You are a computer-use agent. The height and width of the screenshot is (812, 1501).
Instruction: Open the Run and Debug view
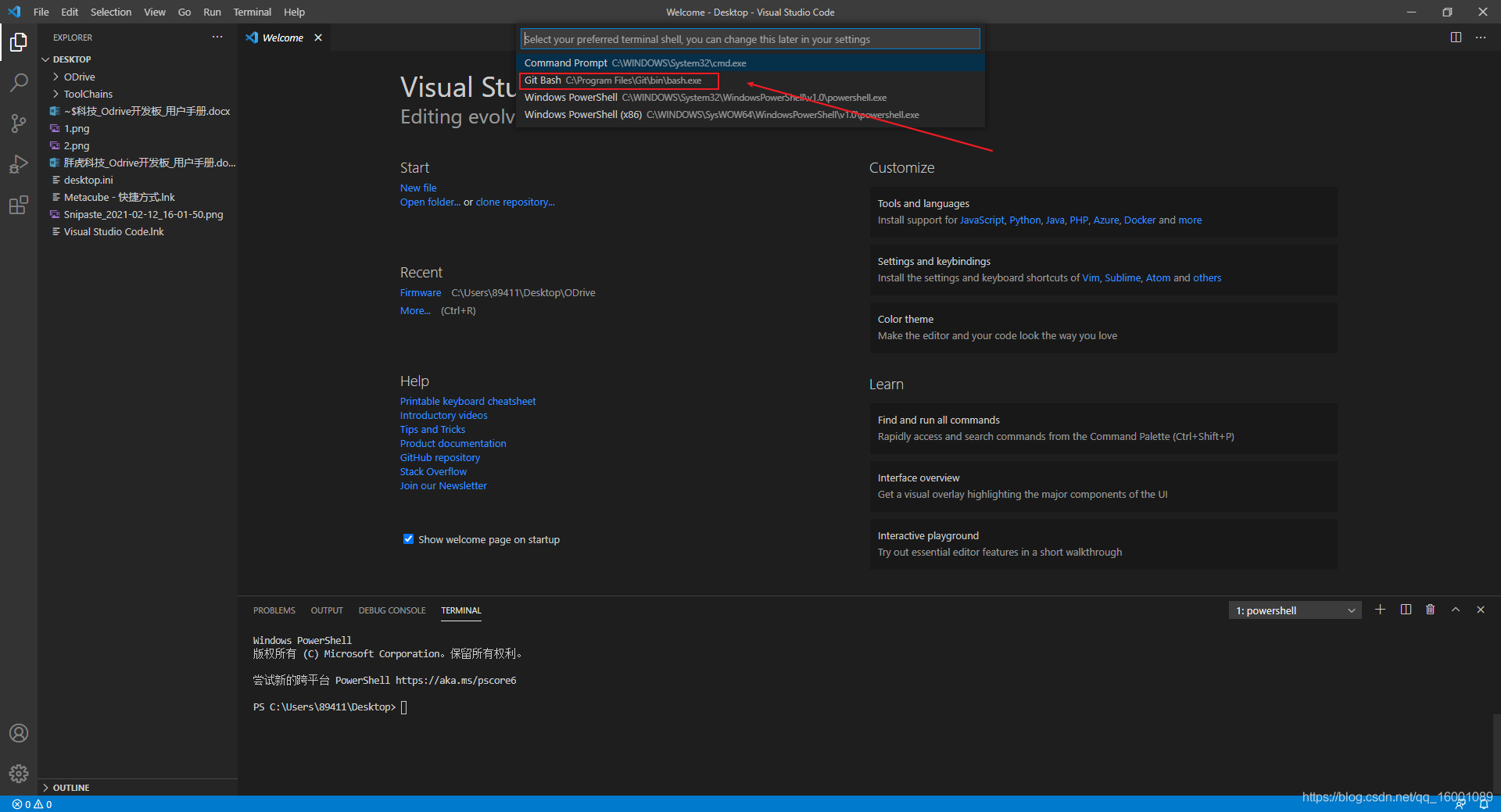(19, 164)
